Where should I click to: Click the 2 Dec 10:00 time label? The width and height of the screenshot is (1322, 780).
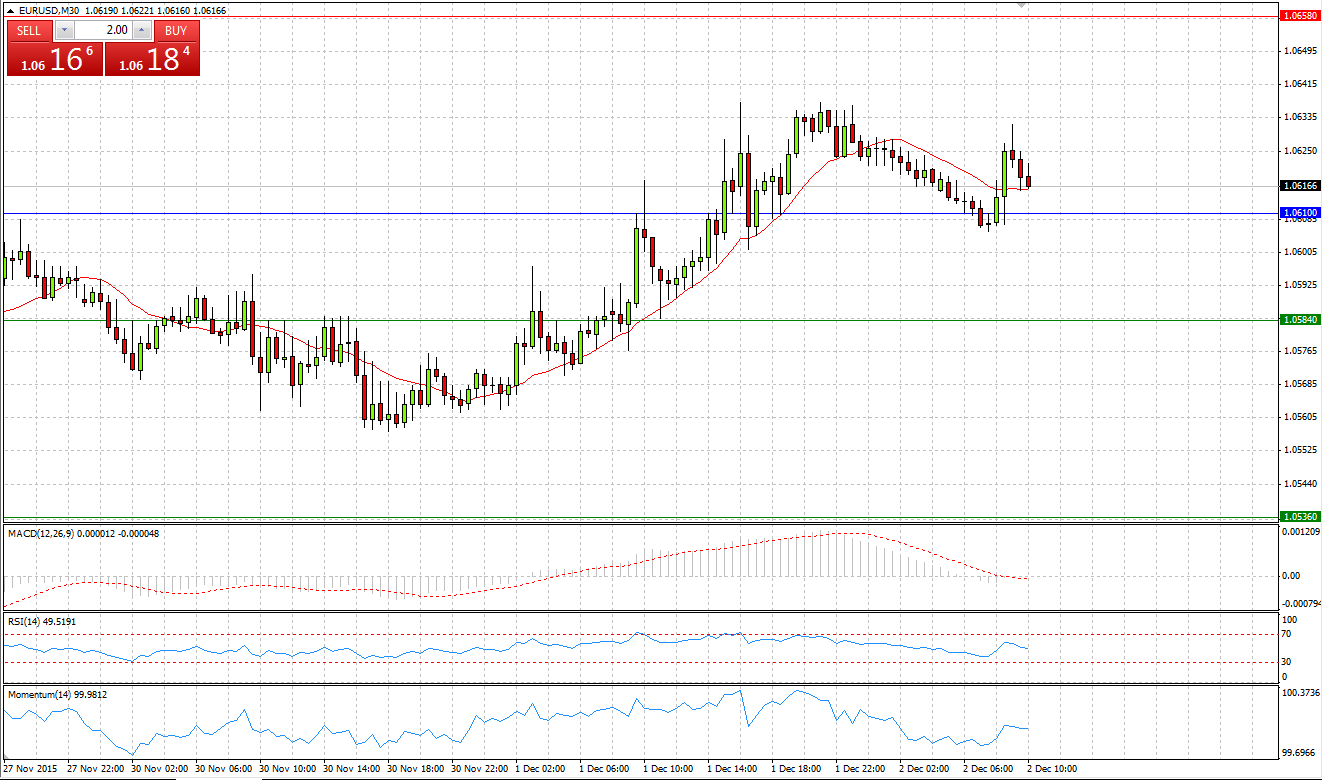1052,770
